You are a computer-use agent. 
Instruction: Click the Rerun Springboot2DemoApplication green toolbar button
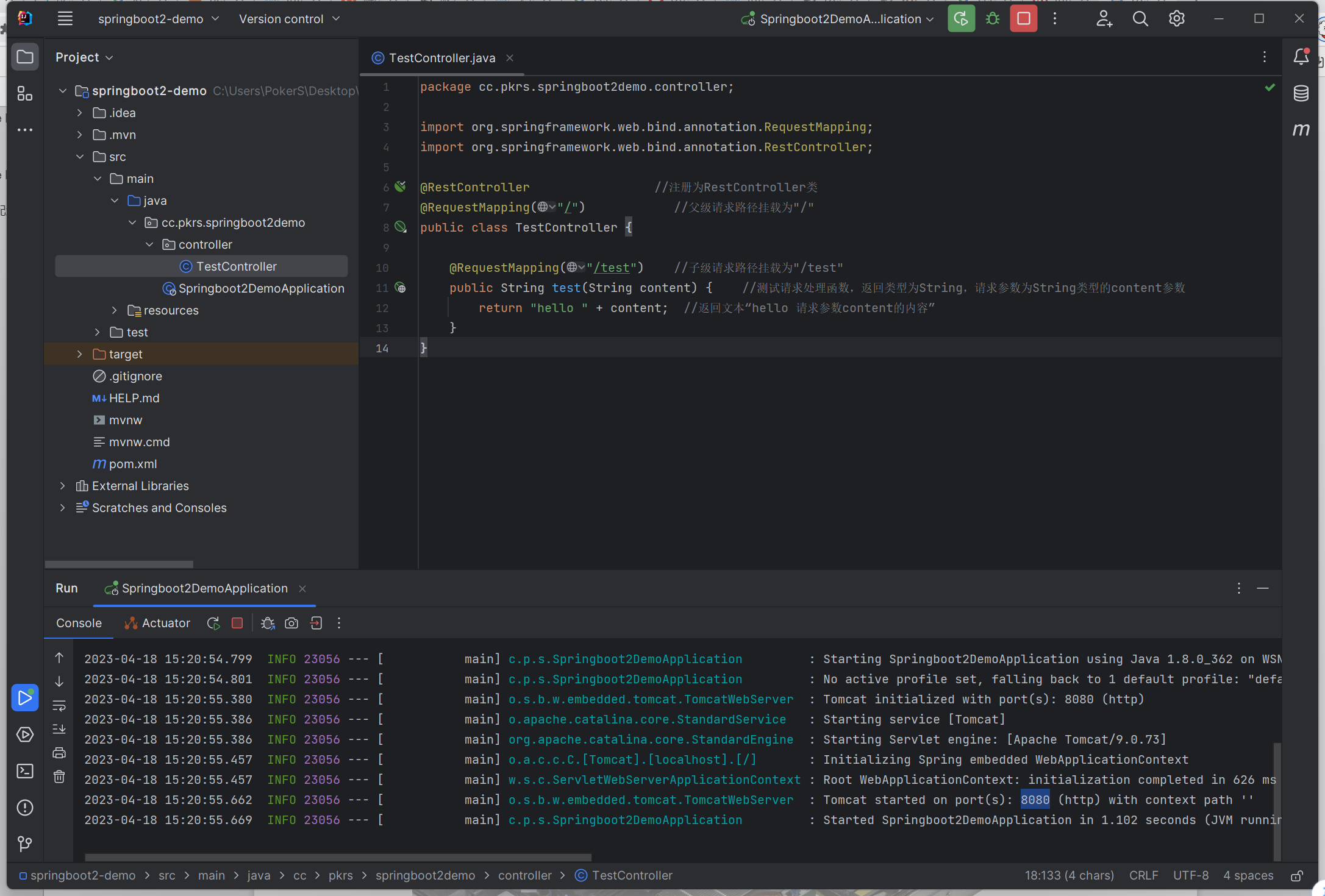[961, 19]
